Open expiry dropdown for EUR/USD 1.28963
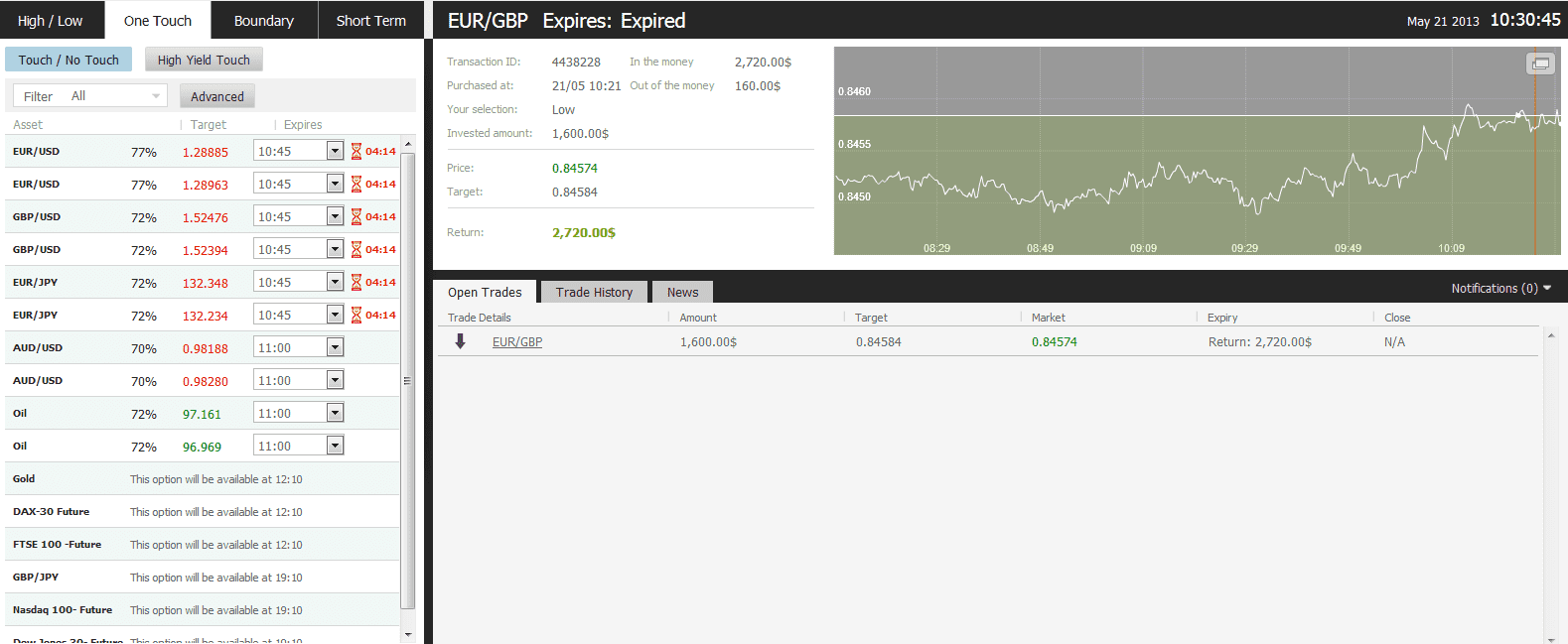This screenshot has width=1568, height=644. click(x=335, y=184)
